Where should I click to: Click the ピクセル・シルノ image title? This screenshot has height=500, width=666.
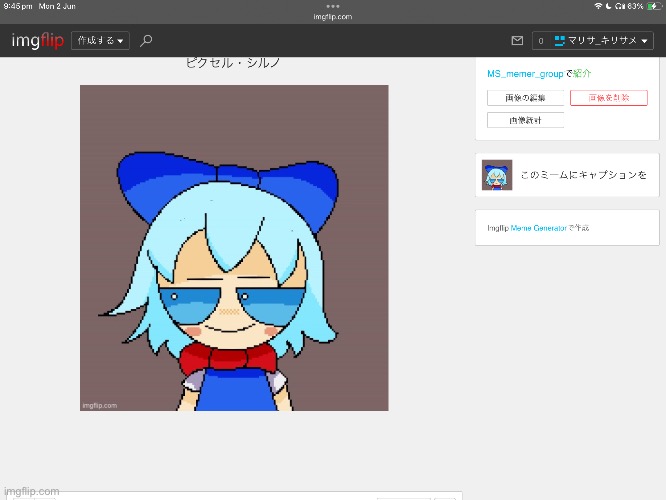point(233,63)
